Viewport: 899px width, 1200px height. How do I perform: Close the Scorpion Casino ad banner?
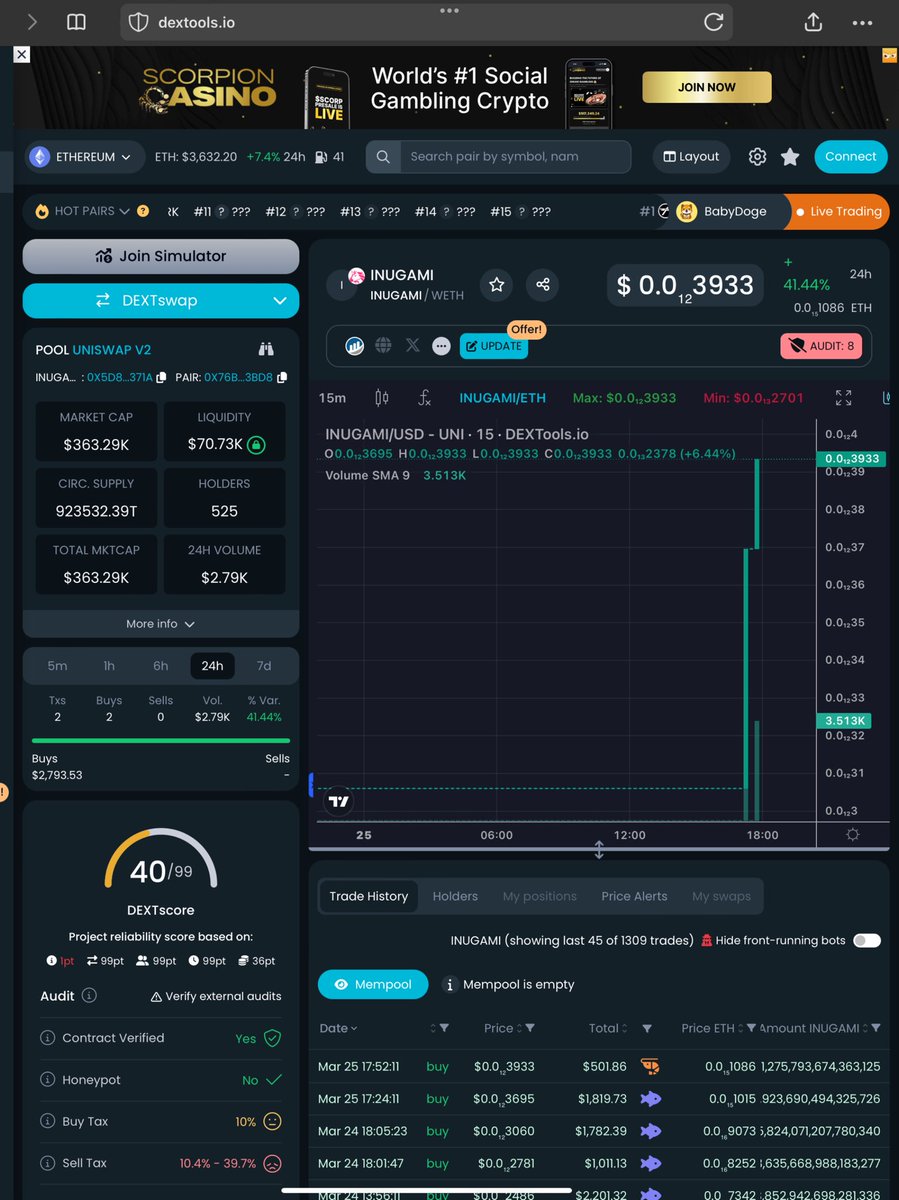click(21, 55)
